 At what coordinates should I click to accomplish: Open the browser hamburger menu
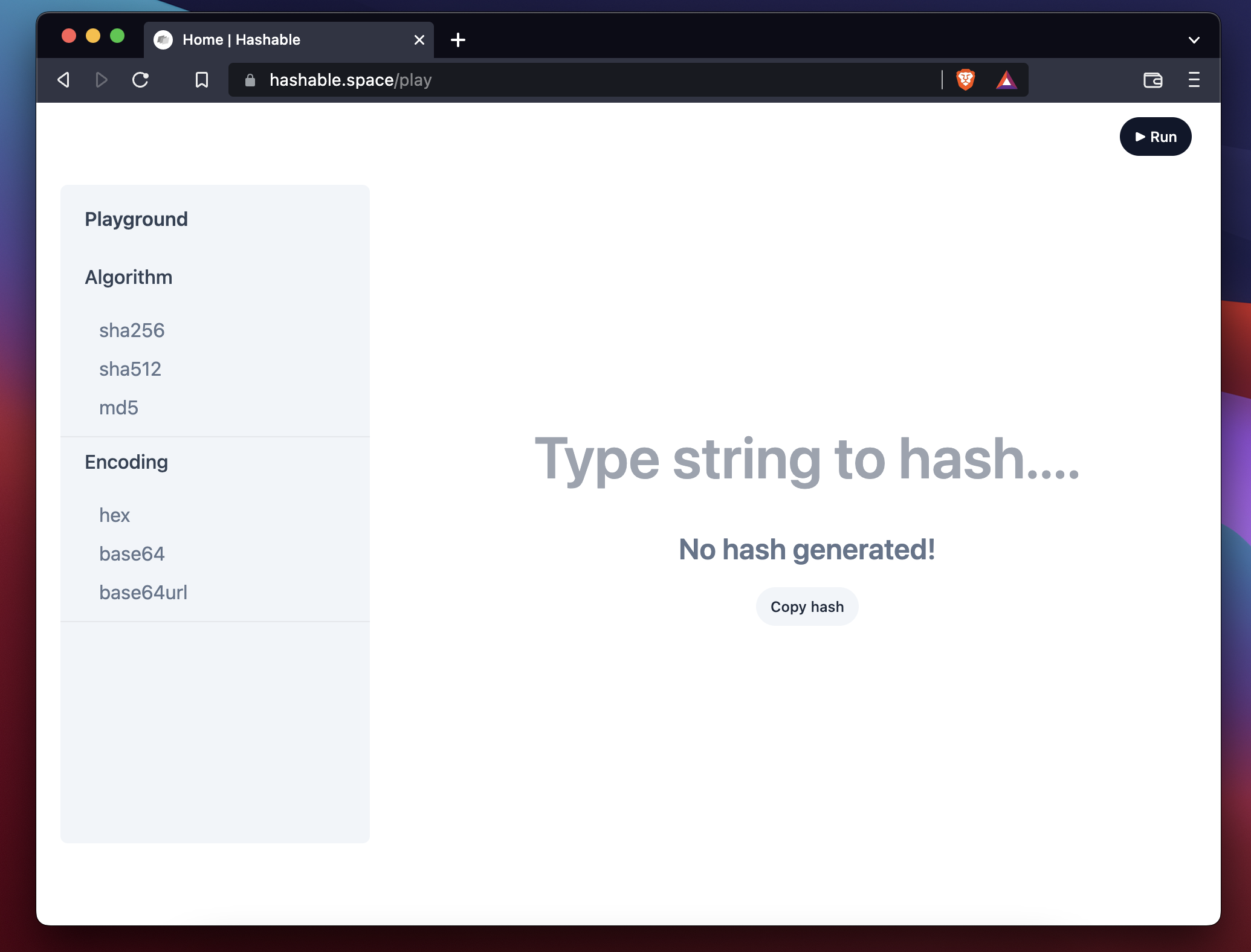(x=1194, y=80)
